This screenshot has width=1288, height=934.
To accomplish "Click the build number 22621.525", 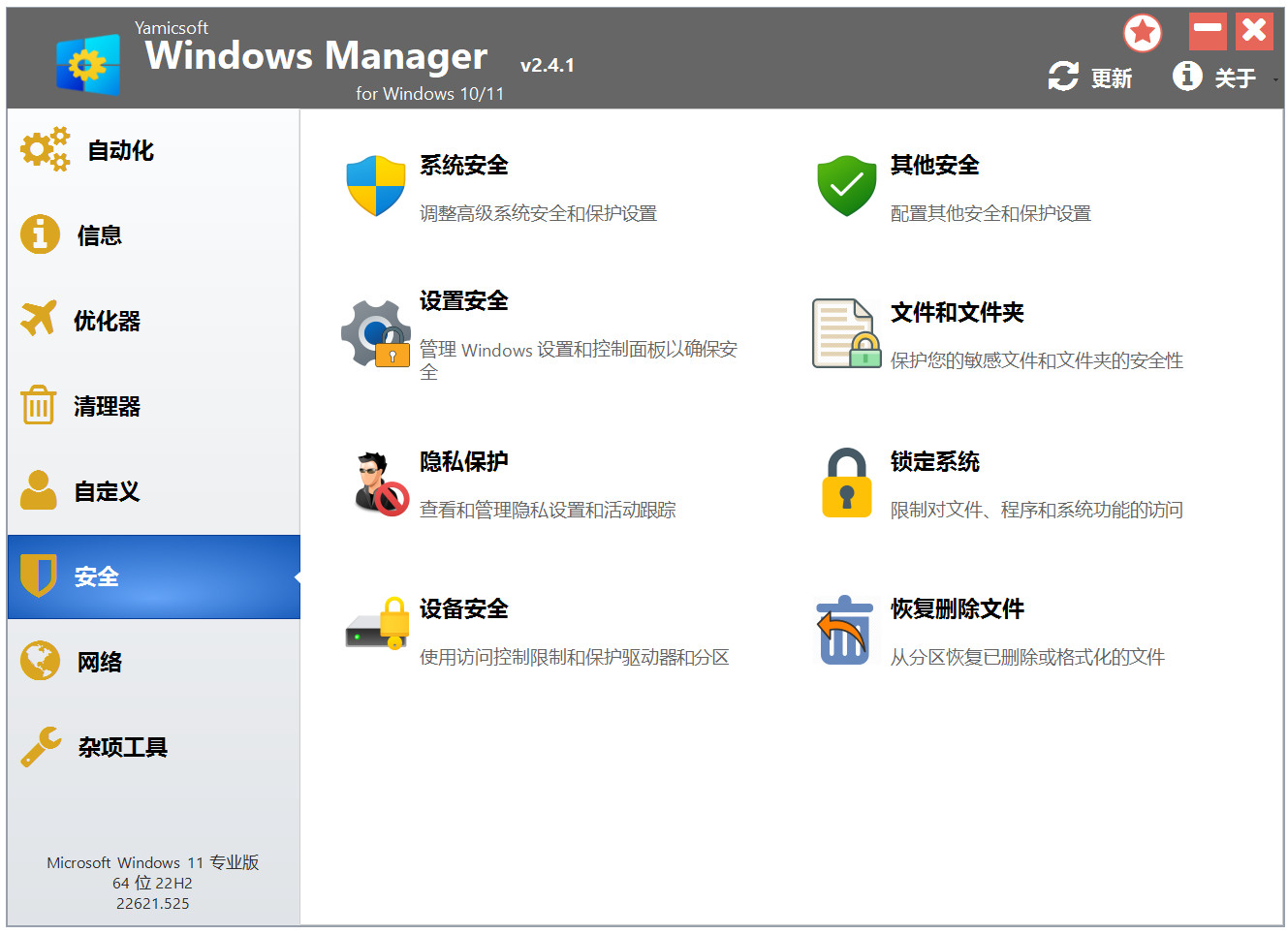I will [x=153, y=903].
